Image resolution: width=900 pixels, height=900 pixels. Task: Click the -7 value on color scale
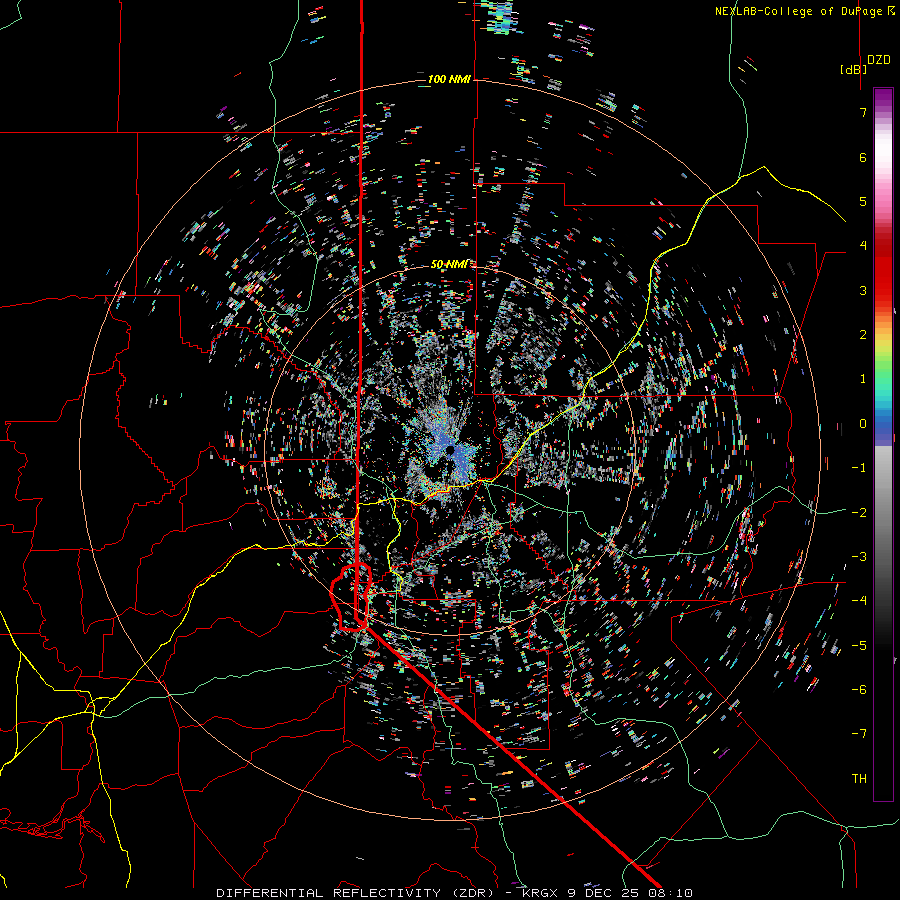[859, 734]
